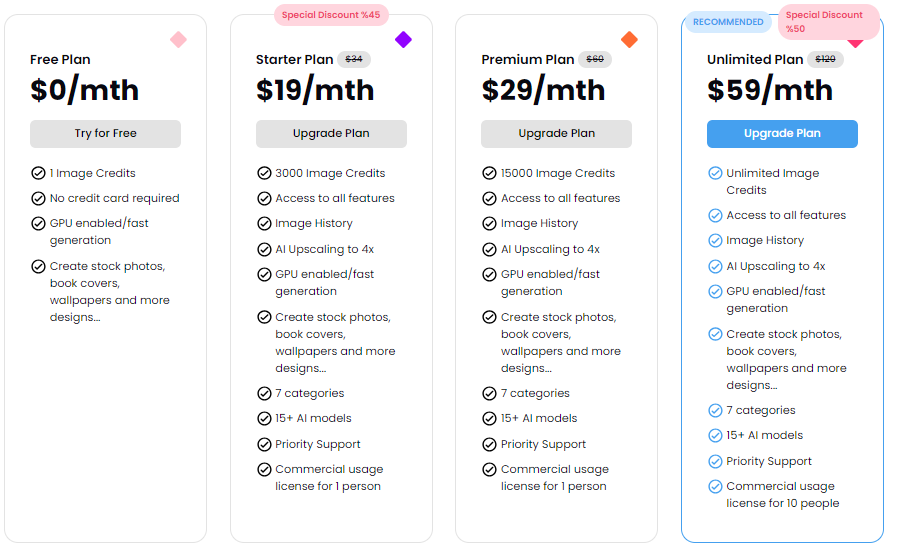Click the orange diamond icon on Premium Plan
Viewport: 897px width, 557px height.
[629, 40]
